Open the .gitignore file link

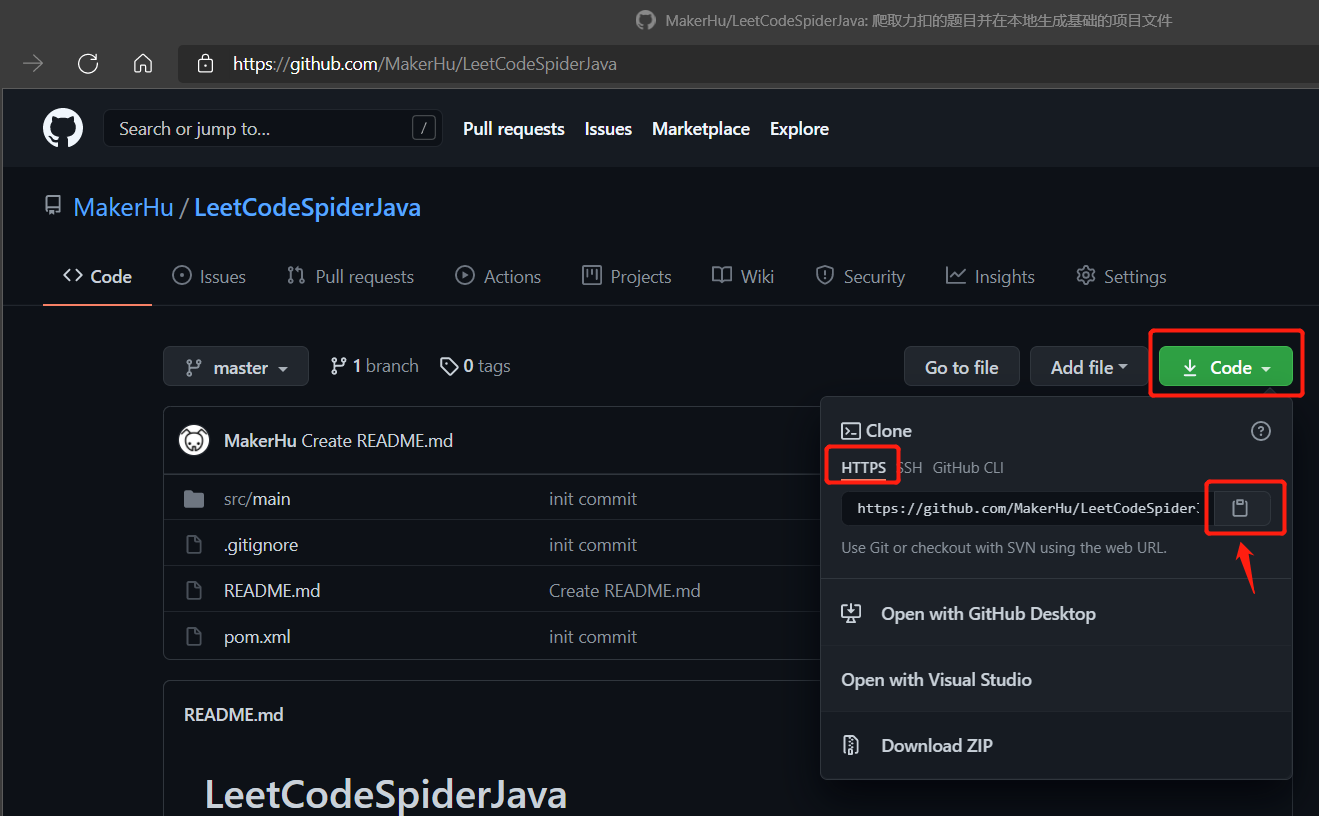261,545
